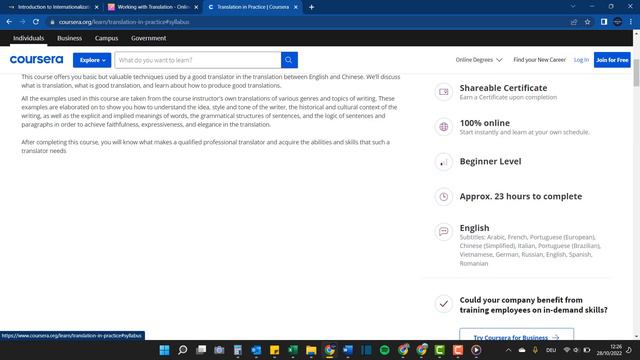Click the browser forward arrow
640x360 pixels.
click(22, 22)
